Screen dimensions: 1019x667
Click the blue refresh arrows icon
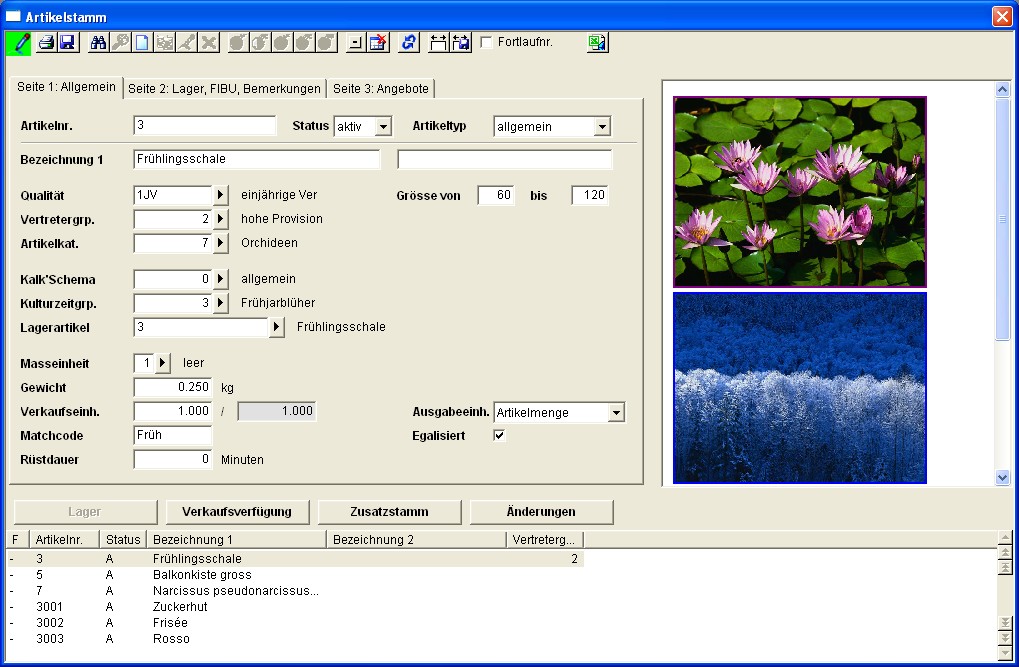coord(408,43)
